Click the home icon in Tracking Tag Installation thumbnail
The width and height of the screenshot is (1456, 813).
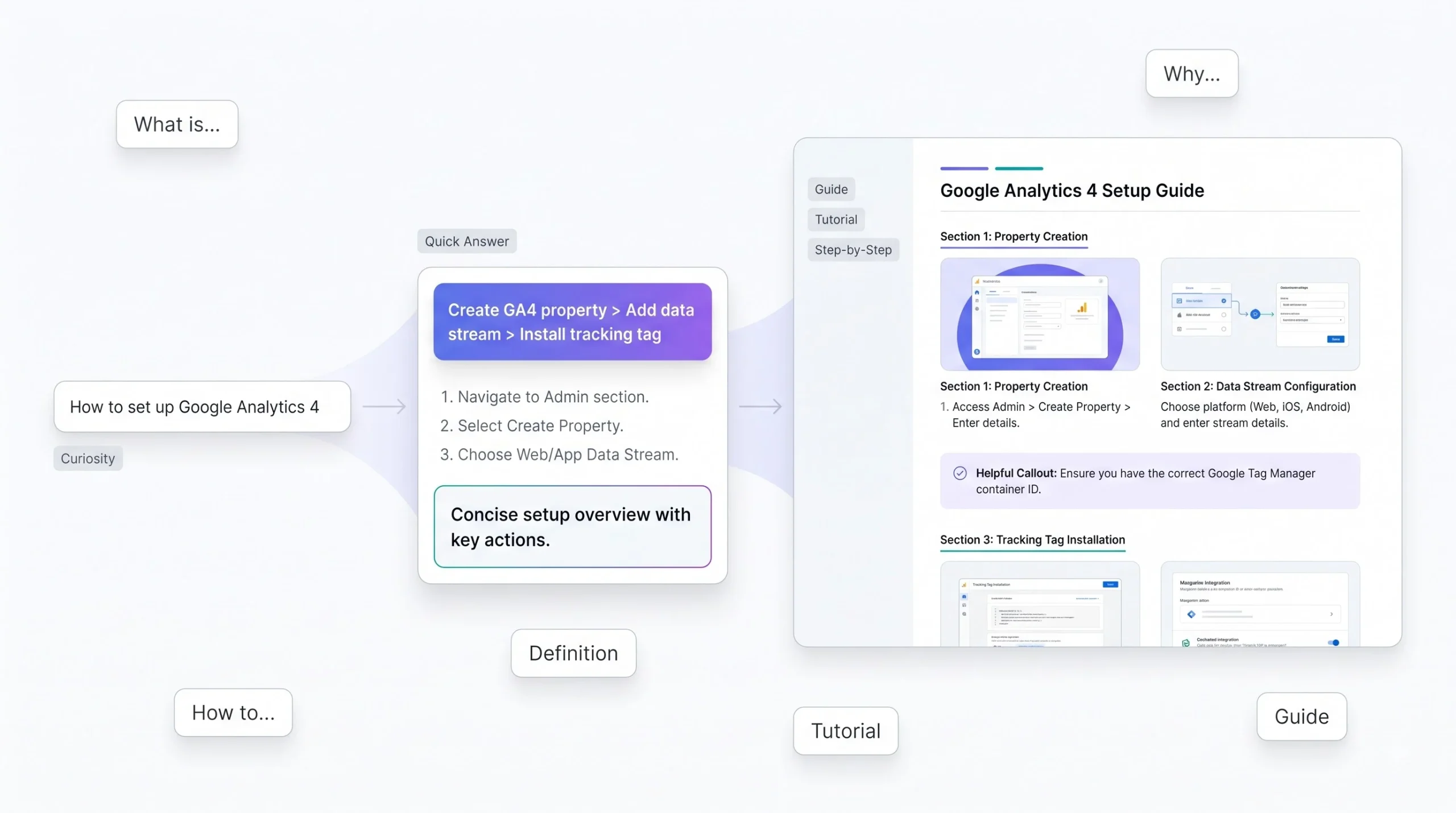tap(964, 597)
